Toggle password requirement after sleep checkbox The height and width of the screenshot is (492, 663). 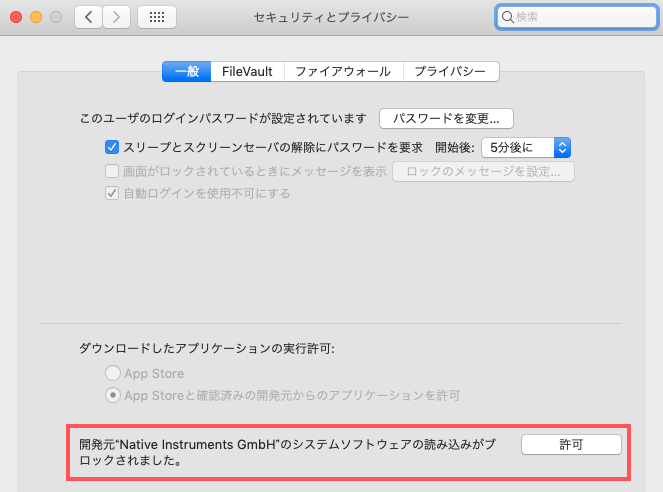(112, 147)
